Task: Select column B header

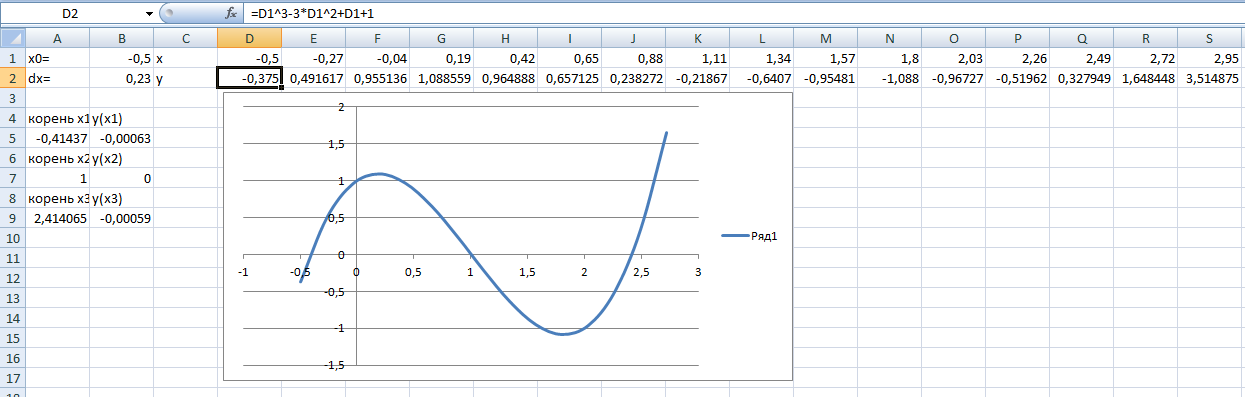Action: (x=121, y=38)
